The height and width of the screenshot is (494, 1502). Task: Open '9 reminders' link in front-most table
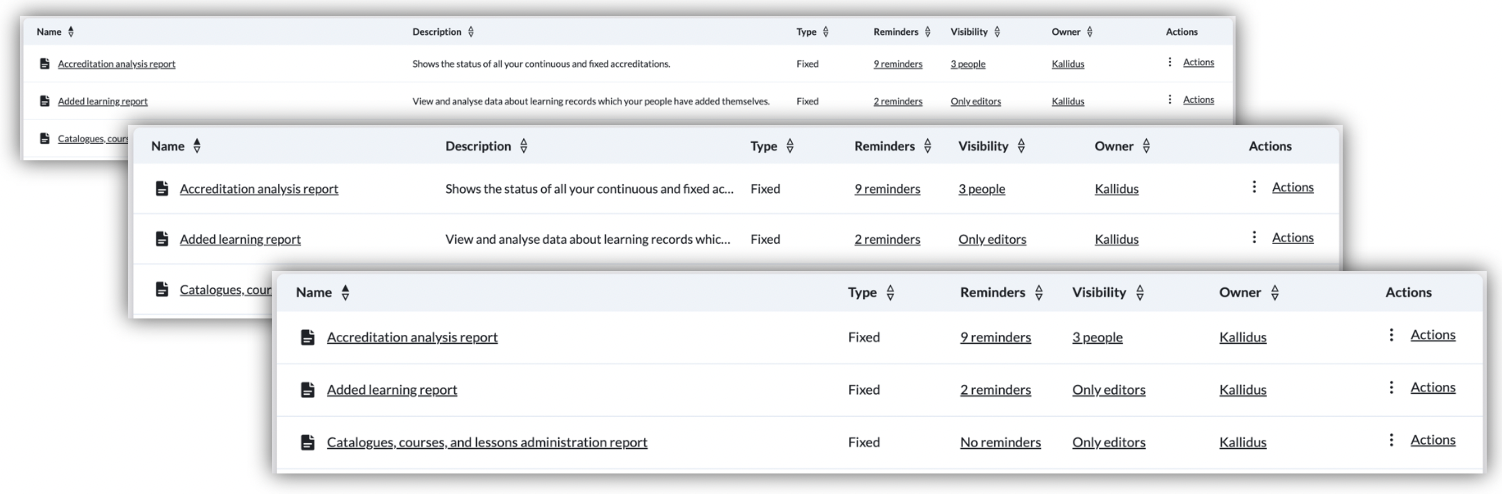pyautogui.click(x=995, y=338)
